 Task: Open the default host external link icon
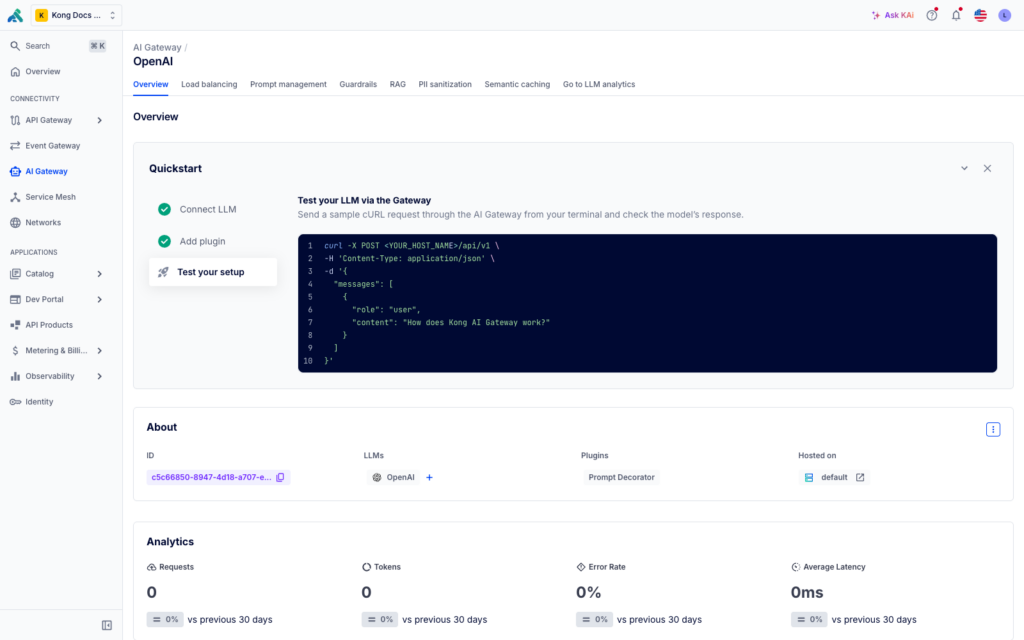[860, 477]
